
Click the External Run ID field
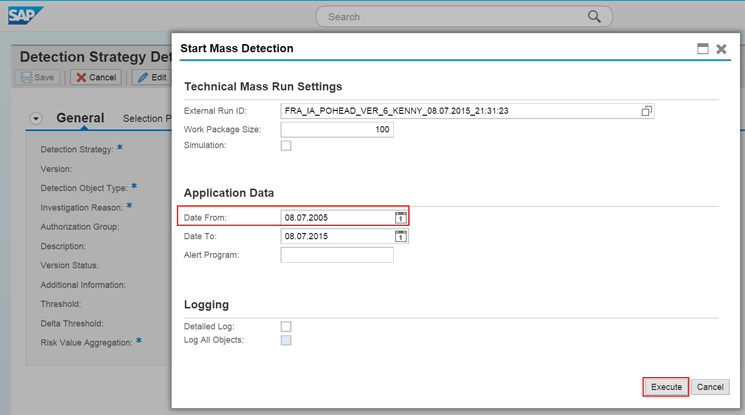[467, 111]
